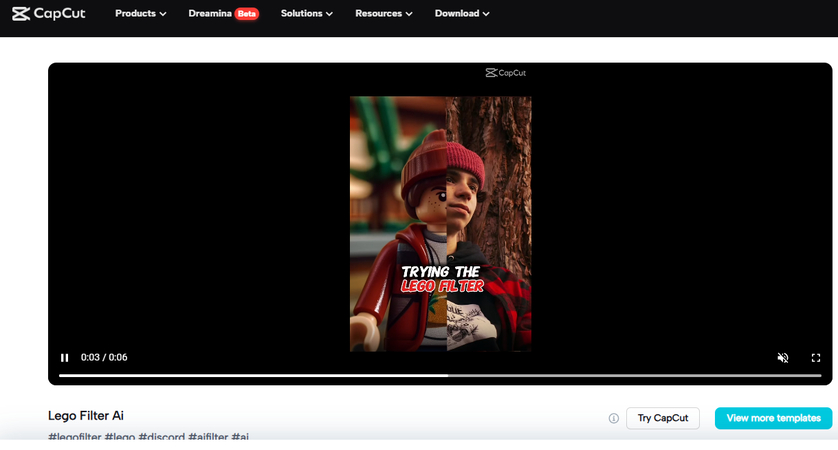
Task: Click the Lego Filter Ai title
Action: point(86,416)
